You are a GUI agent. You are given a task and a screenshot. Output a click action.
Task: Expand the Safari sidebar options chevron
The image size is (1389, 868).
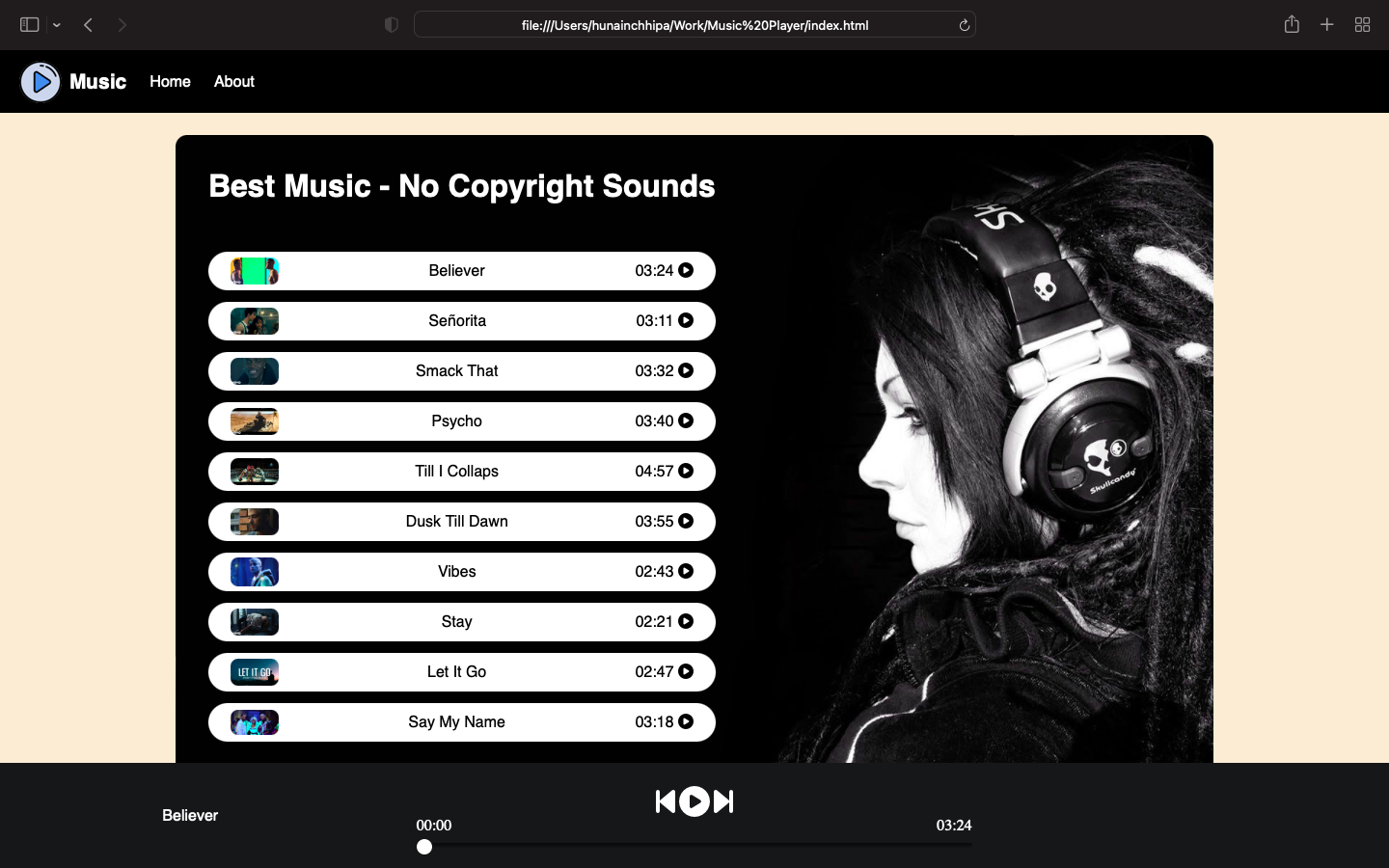pyautogui.click(x=57, y=25)
